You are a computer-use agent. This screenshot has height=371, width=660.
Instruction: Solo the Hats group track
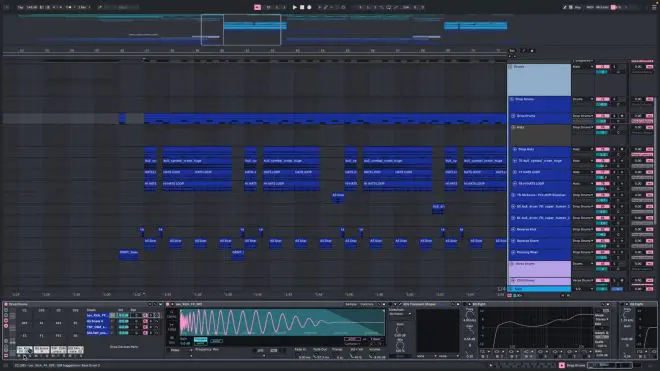coord(614,127)
